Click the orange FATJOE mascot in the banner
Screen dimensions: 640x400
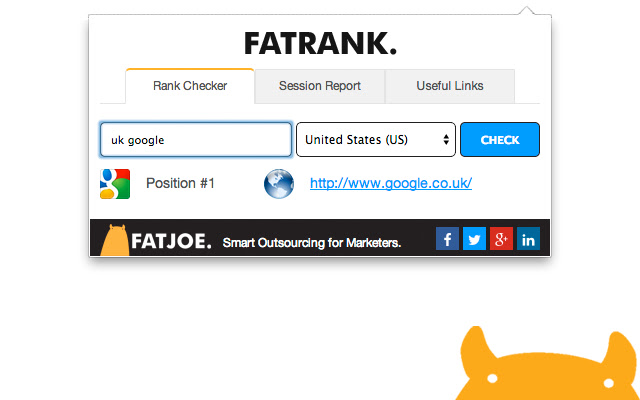point(115,240)
